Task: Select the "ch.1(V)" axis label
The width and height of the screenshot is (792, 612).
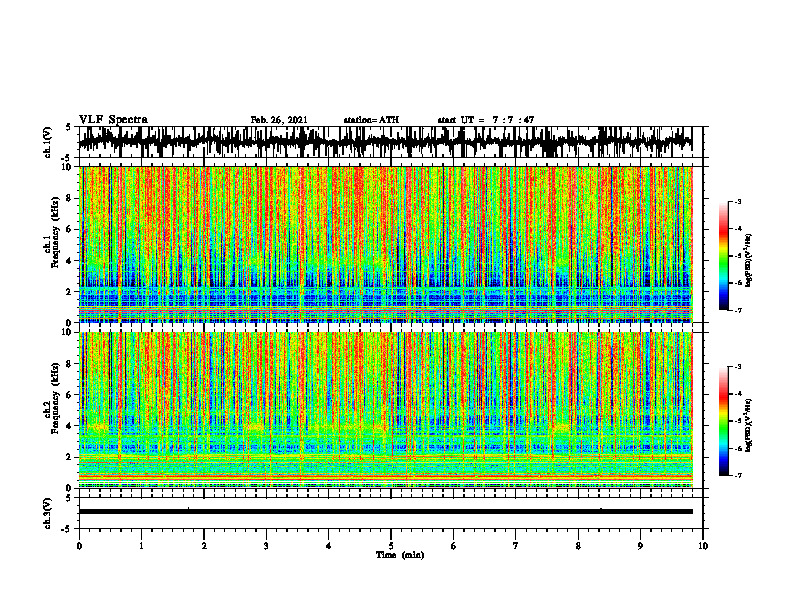Action: tap(48, 142)
